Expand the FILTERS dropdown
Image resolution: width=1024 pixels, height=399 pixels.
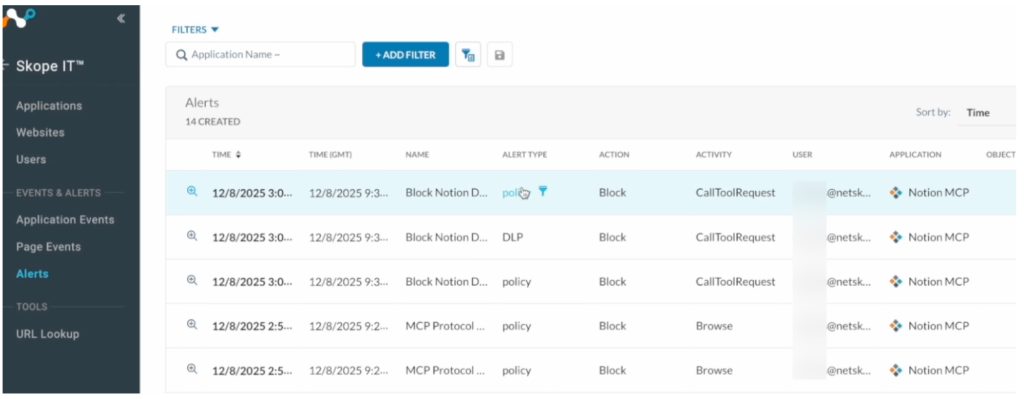pos(195,29)
